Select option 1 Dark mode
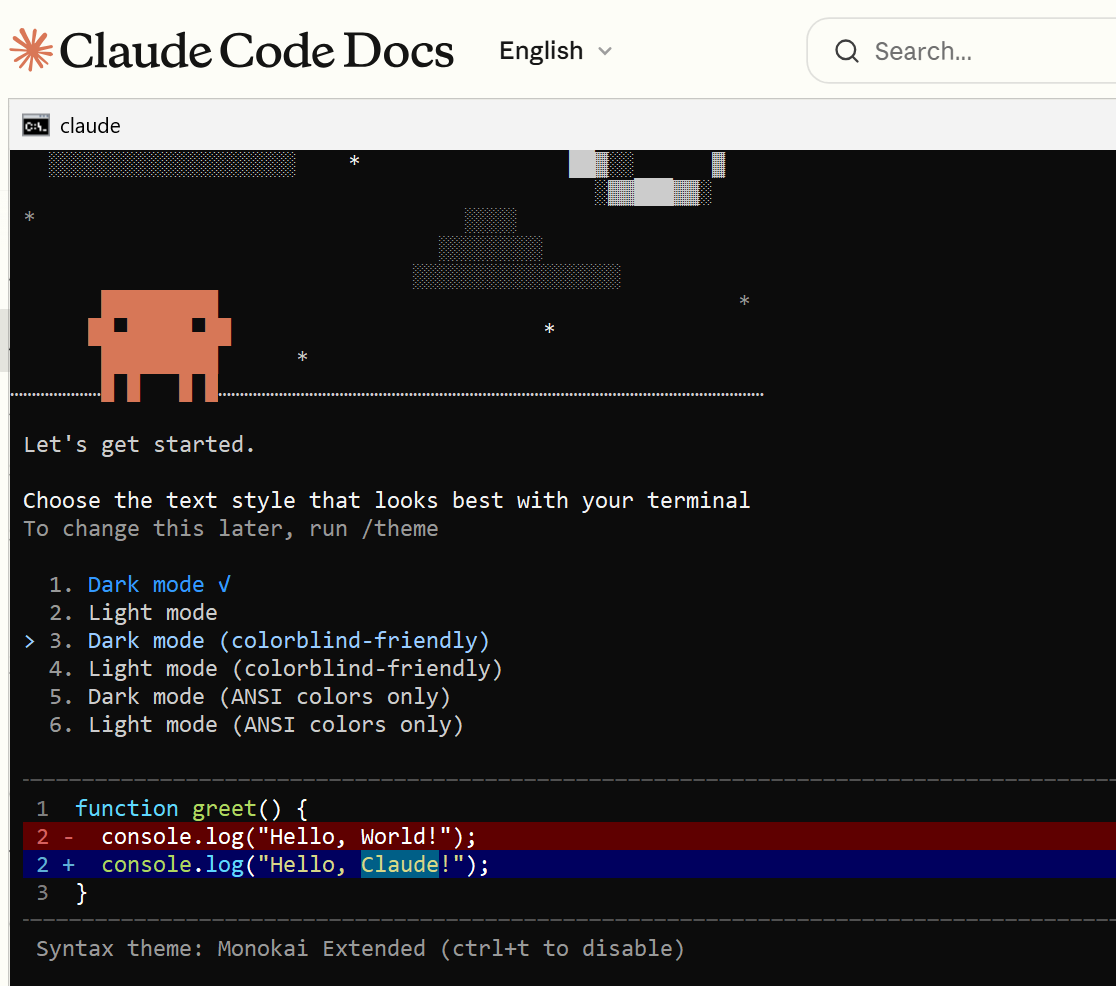 tap(140, 584)
